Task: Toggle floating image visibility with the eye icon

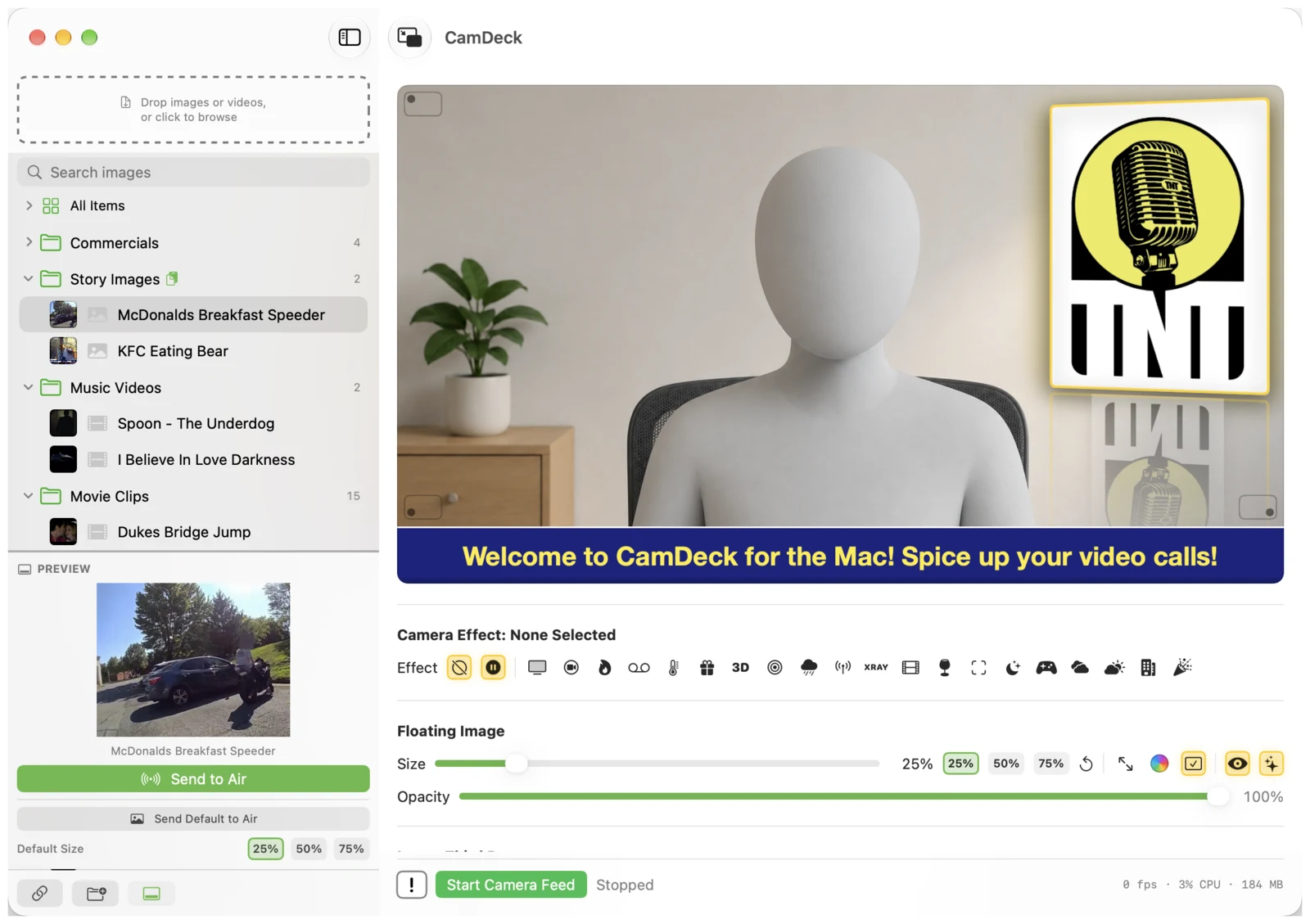Action: 1237,764
